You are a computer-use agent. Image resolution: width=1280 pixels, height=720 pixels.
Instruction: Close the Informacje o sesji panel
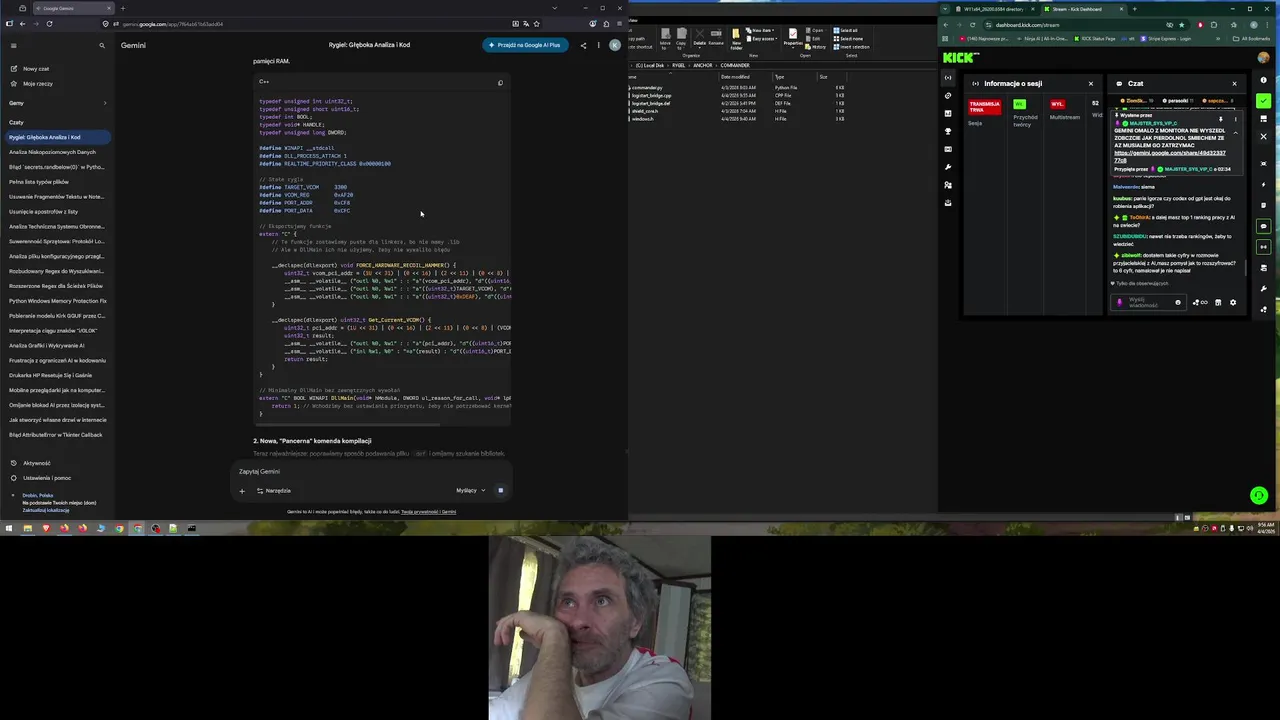[x=1091, y=84]
